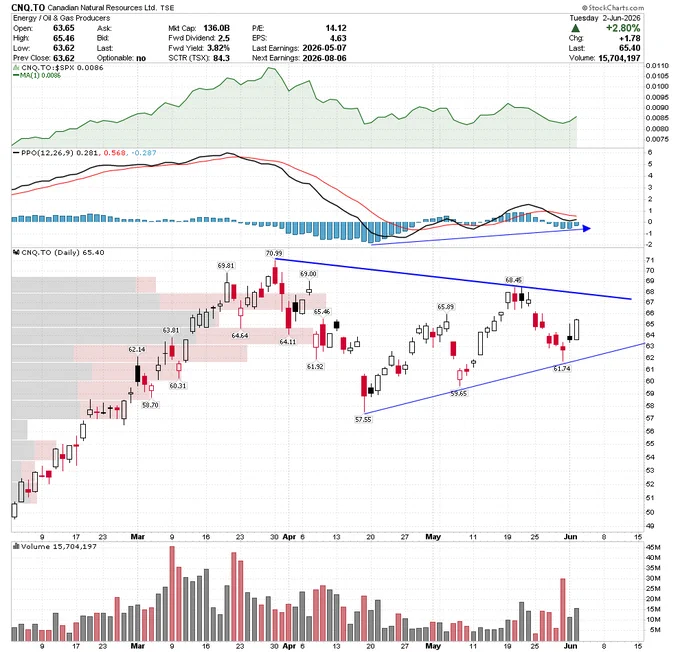This screenshot has height=652, width=680.
Task: Click the Mkt Cap value 136.0B
Action: point(216,28)
